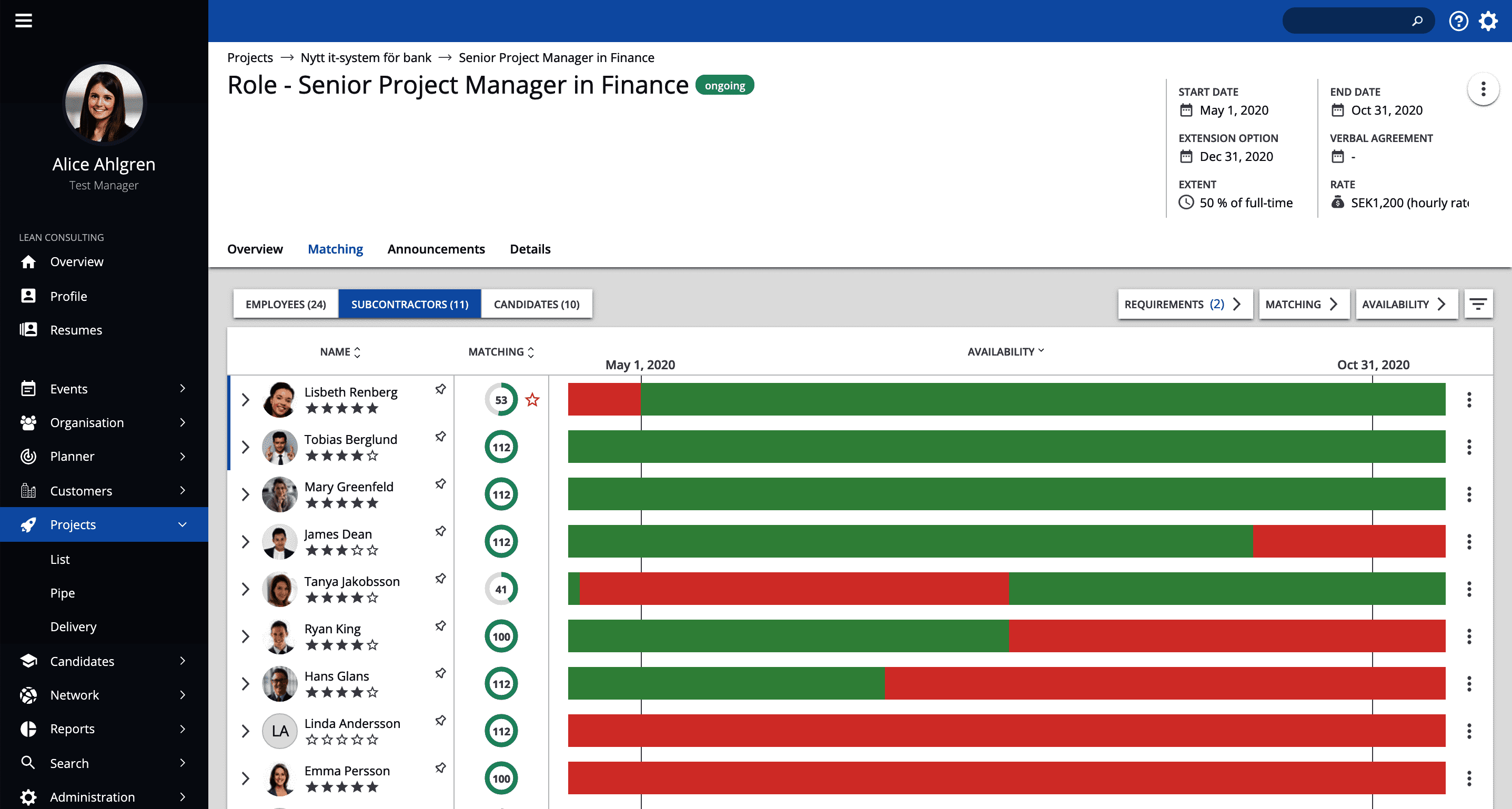
Task: Click the search magnifier icon in top bar
Action: [x=1417, y=21]
